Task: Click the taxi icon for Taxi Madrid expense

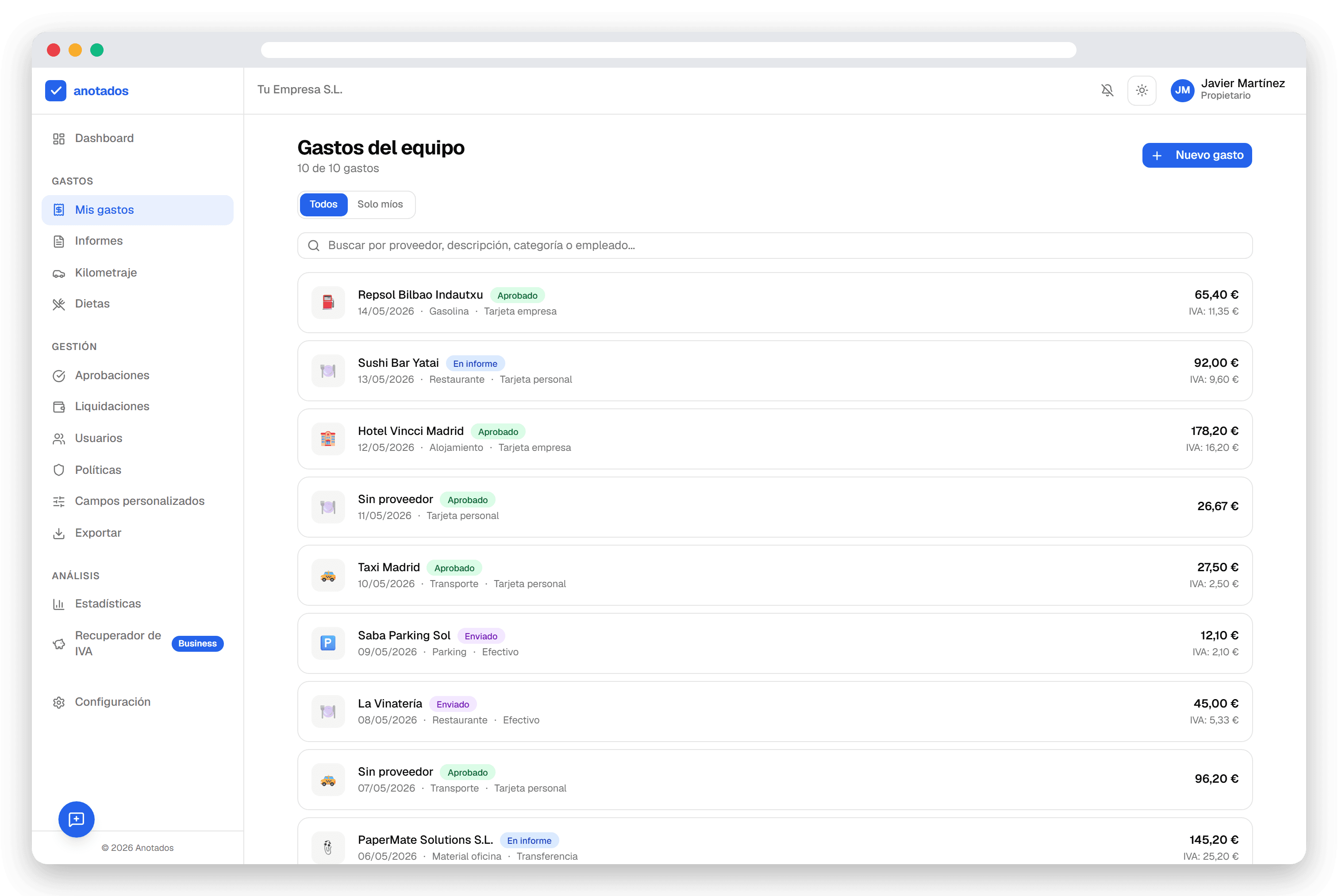Action: click(x=328, y=575)
